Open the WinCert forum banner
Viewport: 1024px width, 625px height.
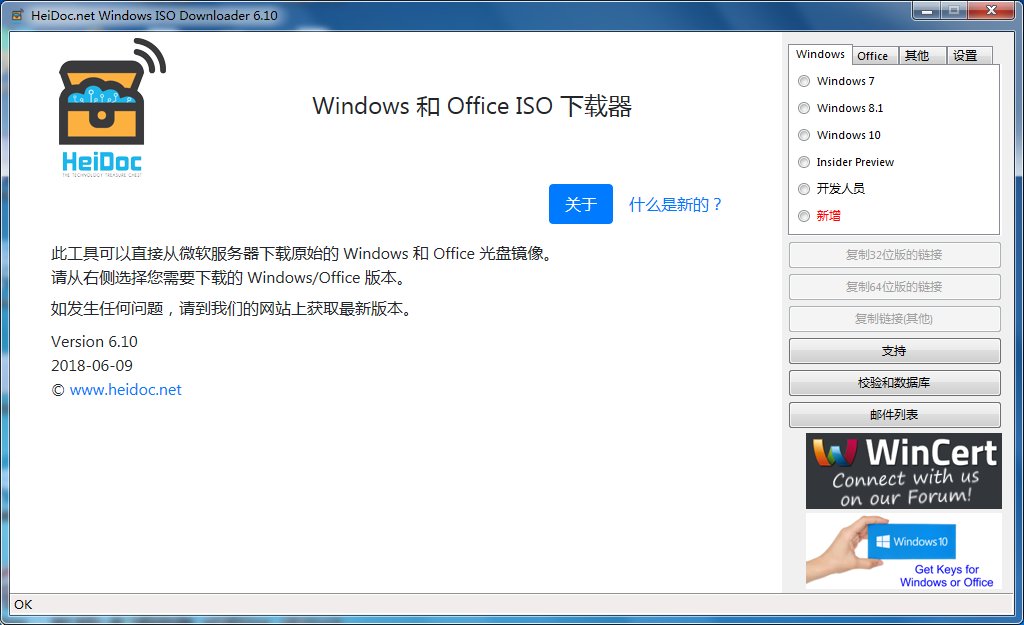point(903,471)
